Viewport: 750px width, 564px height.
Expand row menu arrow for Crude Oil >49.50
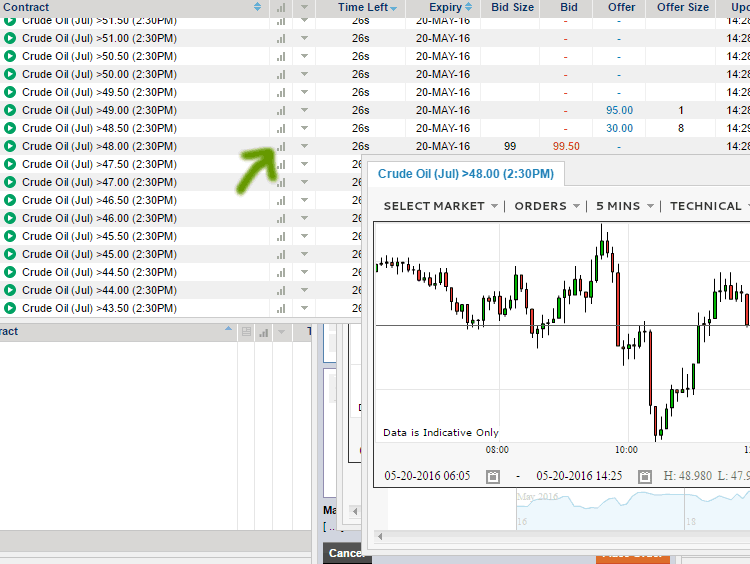click(305, 92)
